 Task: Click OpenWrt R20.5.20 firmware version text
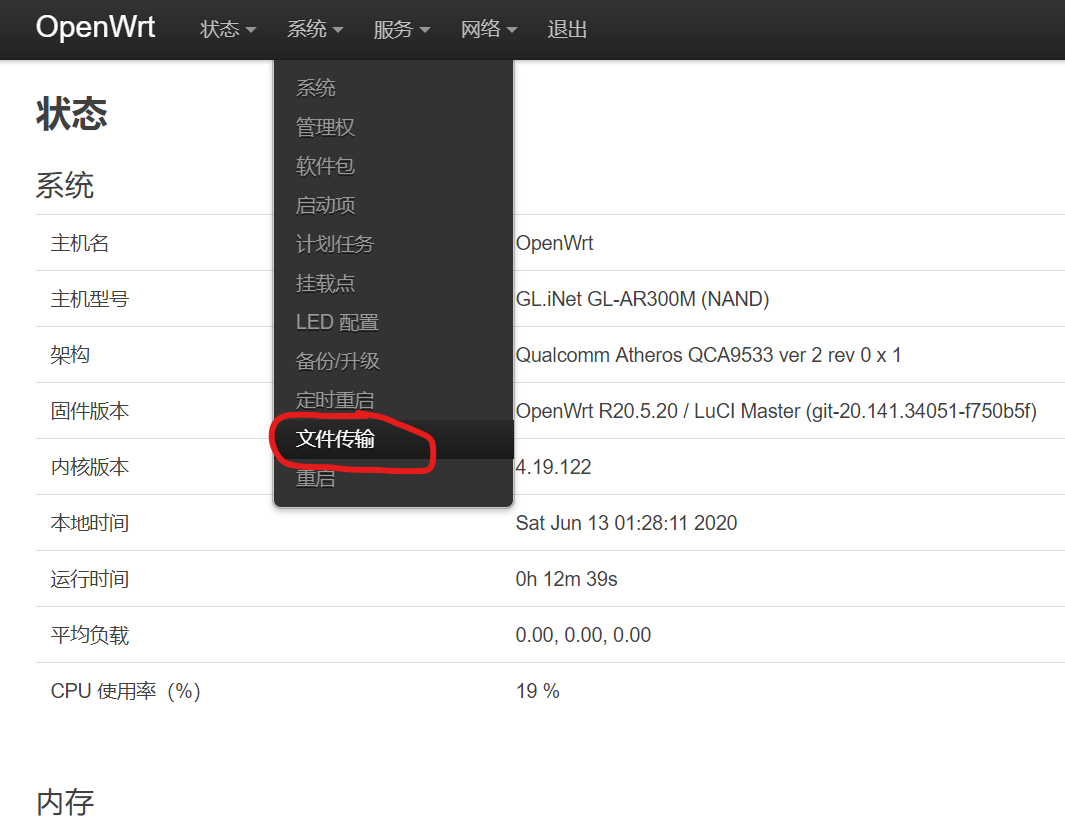[776, 411]
